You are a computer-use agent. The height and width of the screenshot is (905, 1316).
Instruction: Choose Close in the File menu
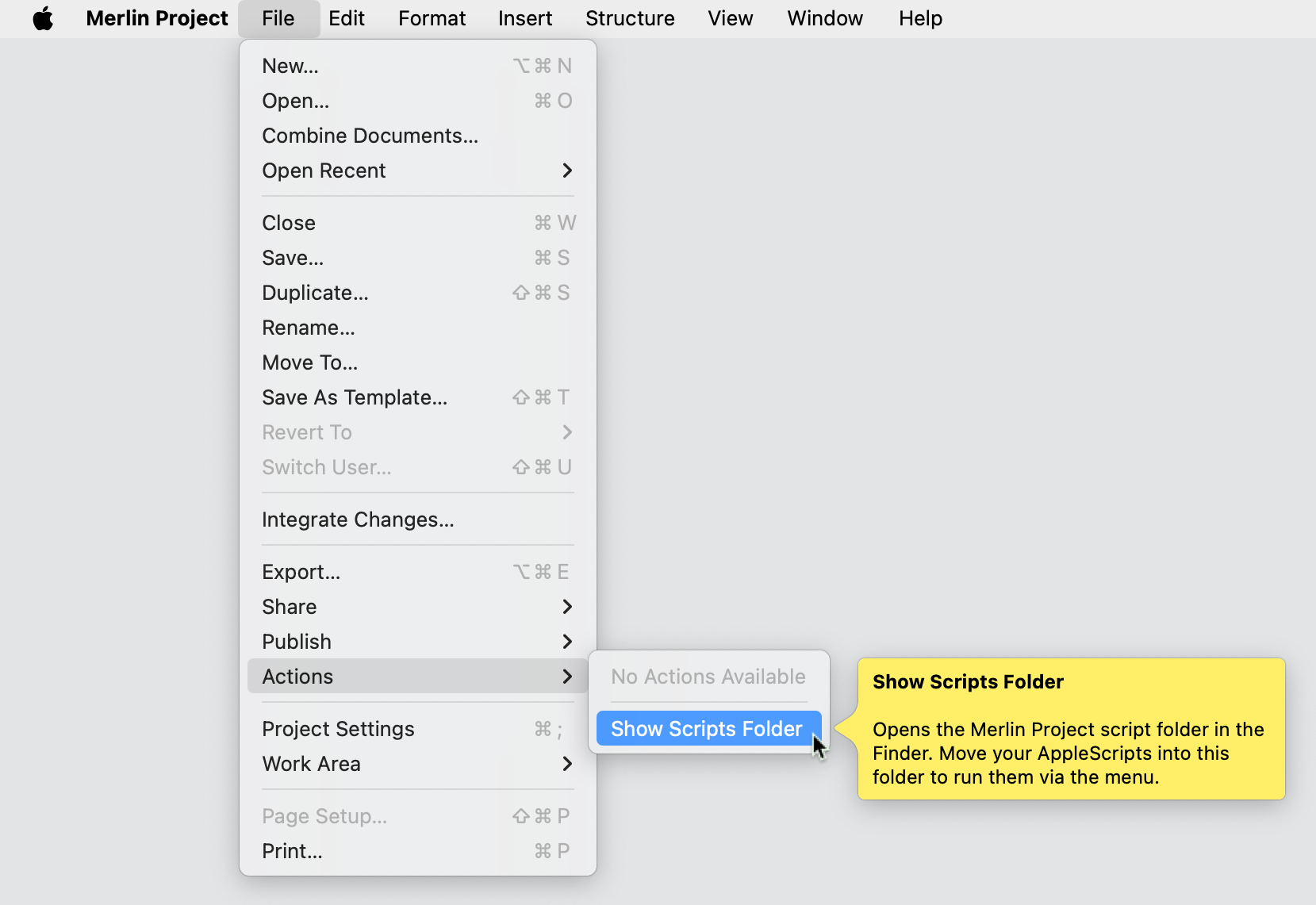[418, 223]
